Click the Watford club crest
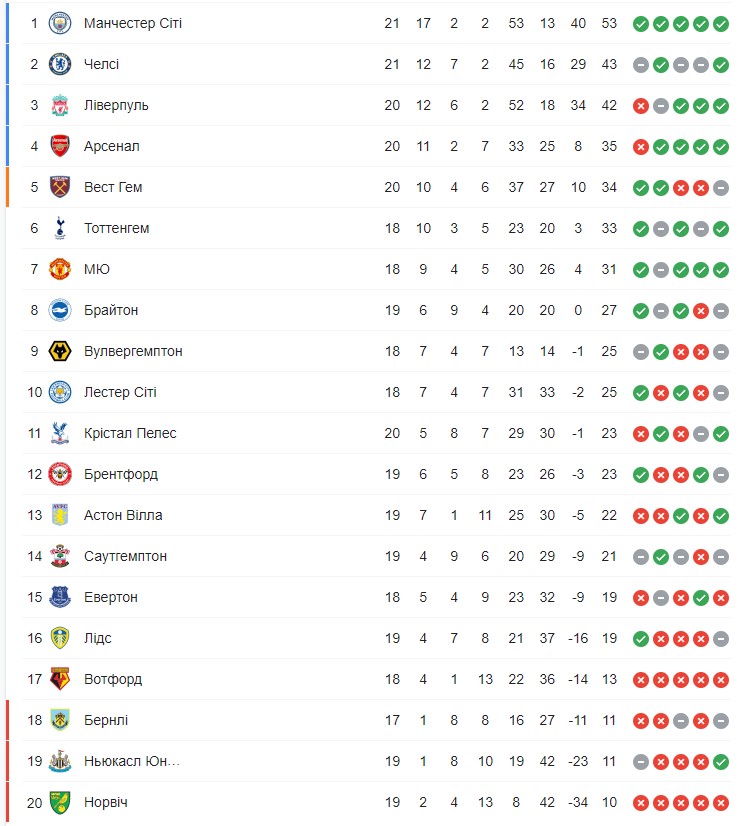Image resolution: width=751 pixels, height=826 pixels. tap(60, 679)
